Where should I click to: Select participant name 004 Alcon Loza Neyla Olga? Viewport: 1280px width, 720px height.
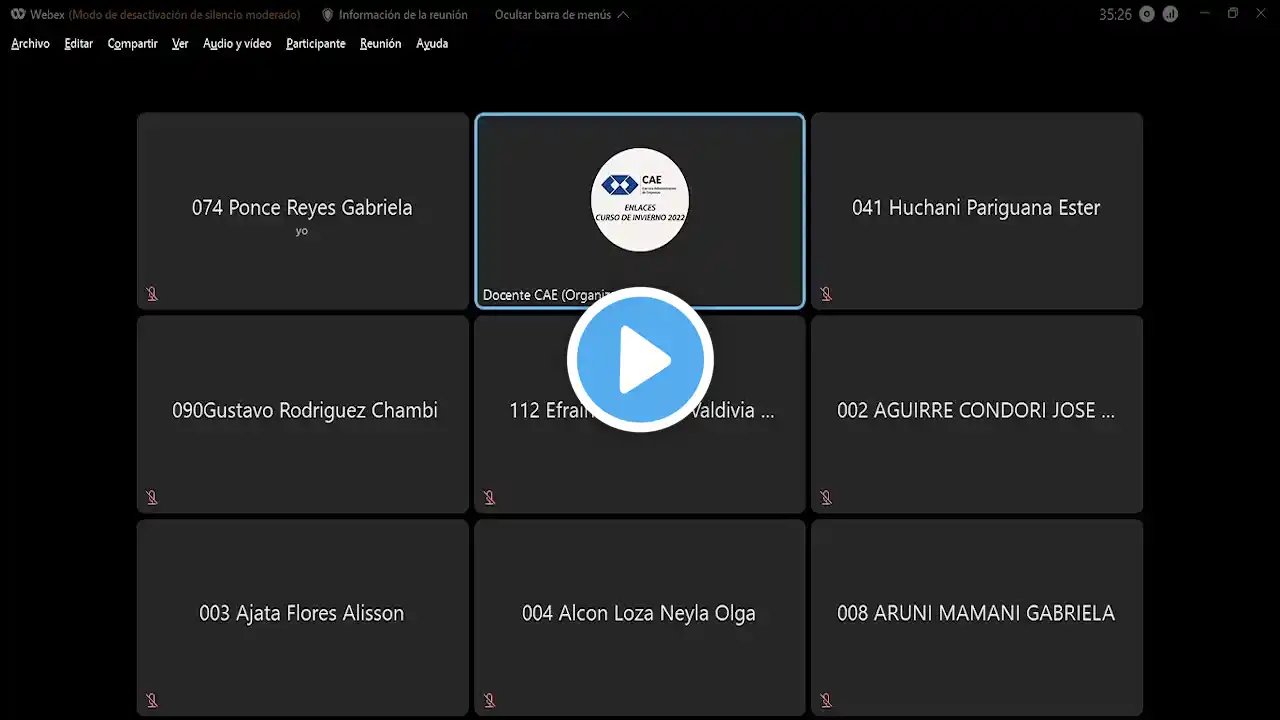[639, 614]
